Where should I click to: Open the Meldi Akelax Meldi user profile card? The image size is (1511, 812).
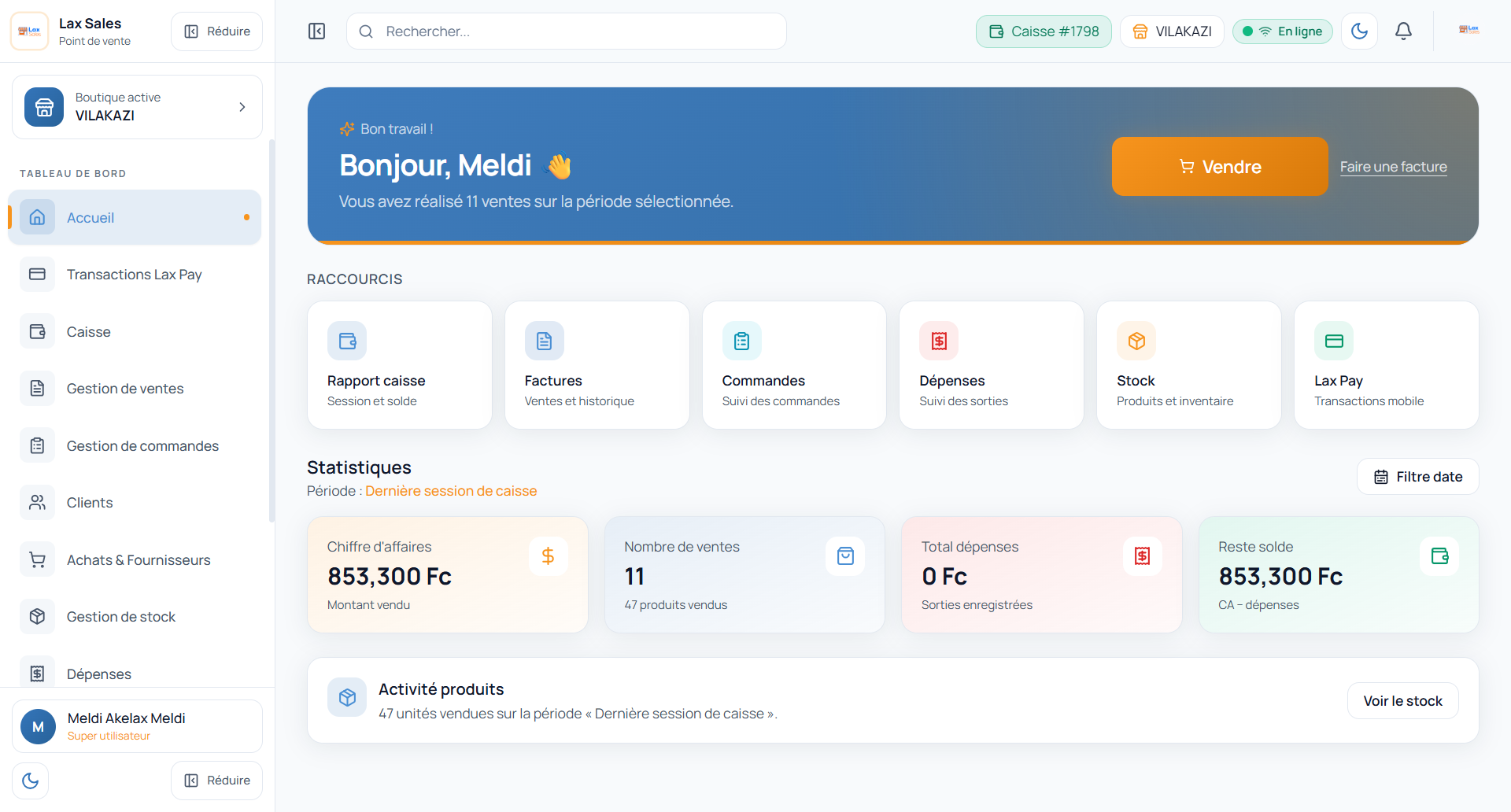click(137, 726)
